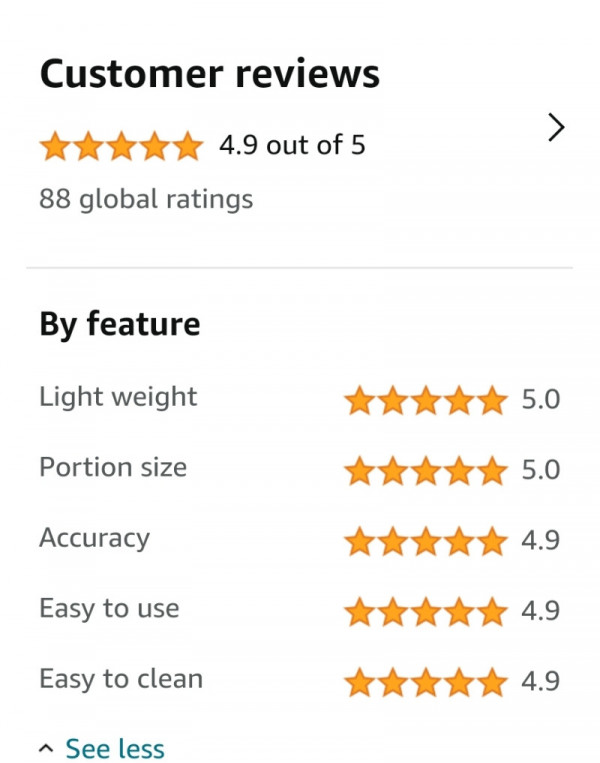Select the Easy to clean star rating
600x763 pixels.
point(426,682)
